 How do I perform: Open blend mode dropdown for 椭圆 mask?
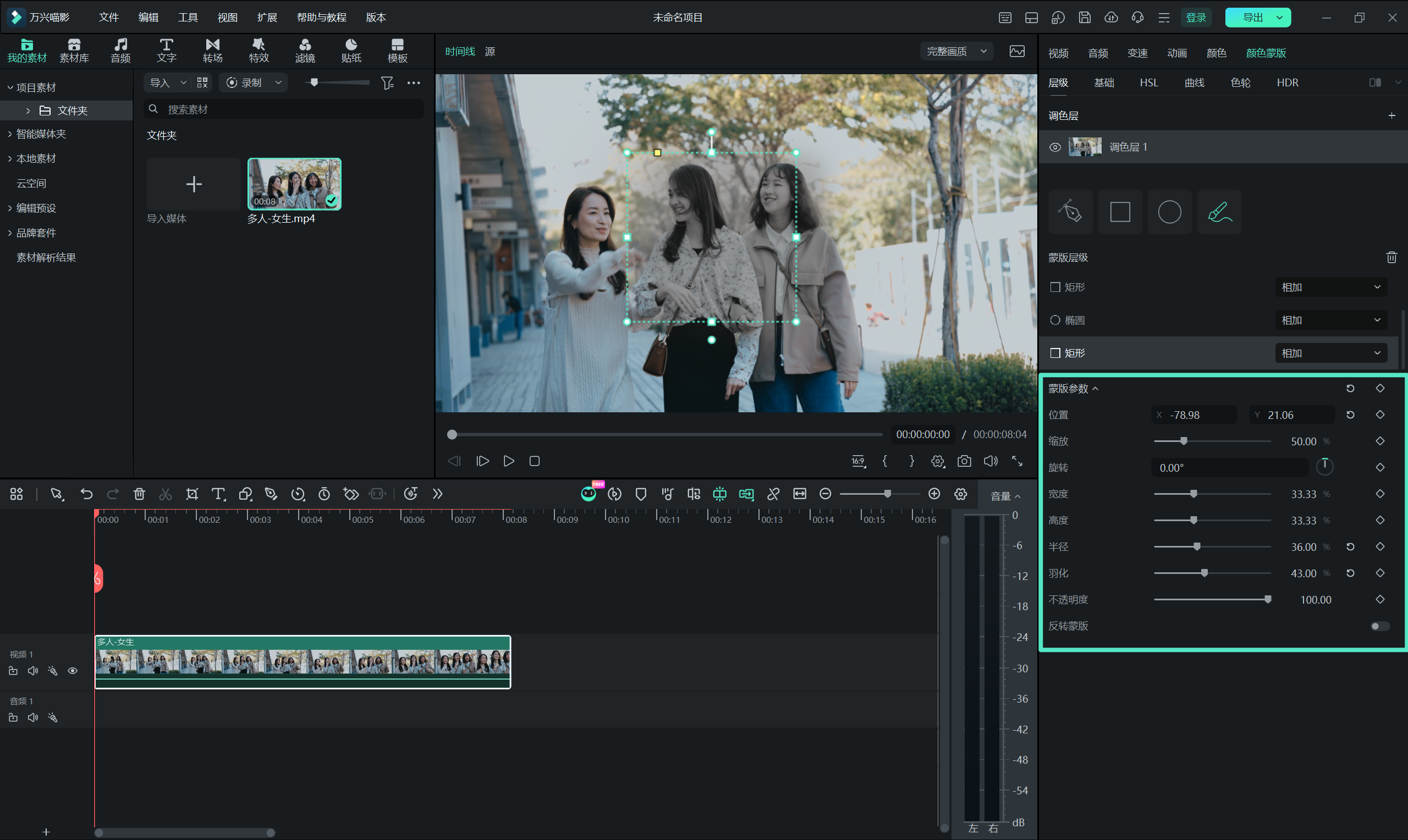pos(1330,320)
